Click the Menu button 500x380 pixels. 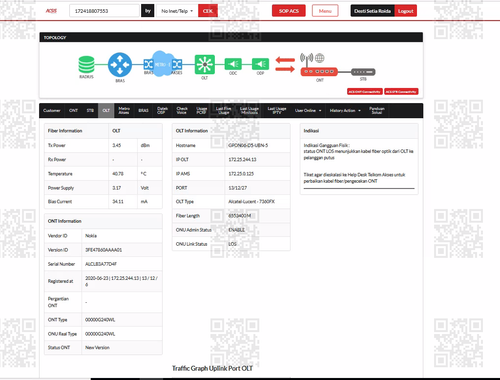325,11
